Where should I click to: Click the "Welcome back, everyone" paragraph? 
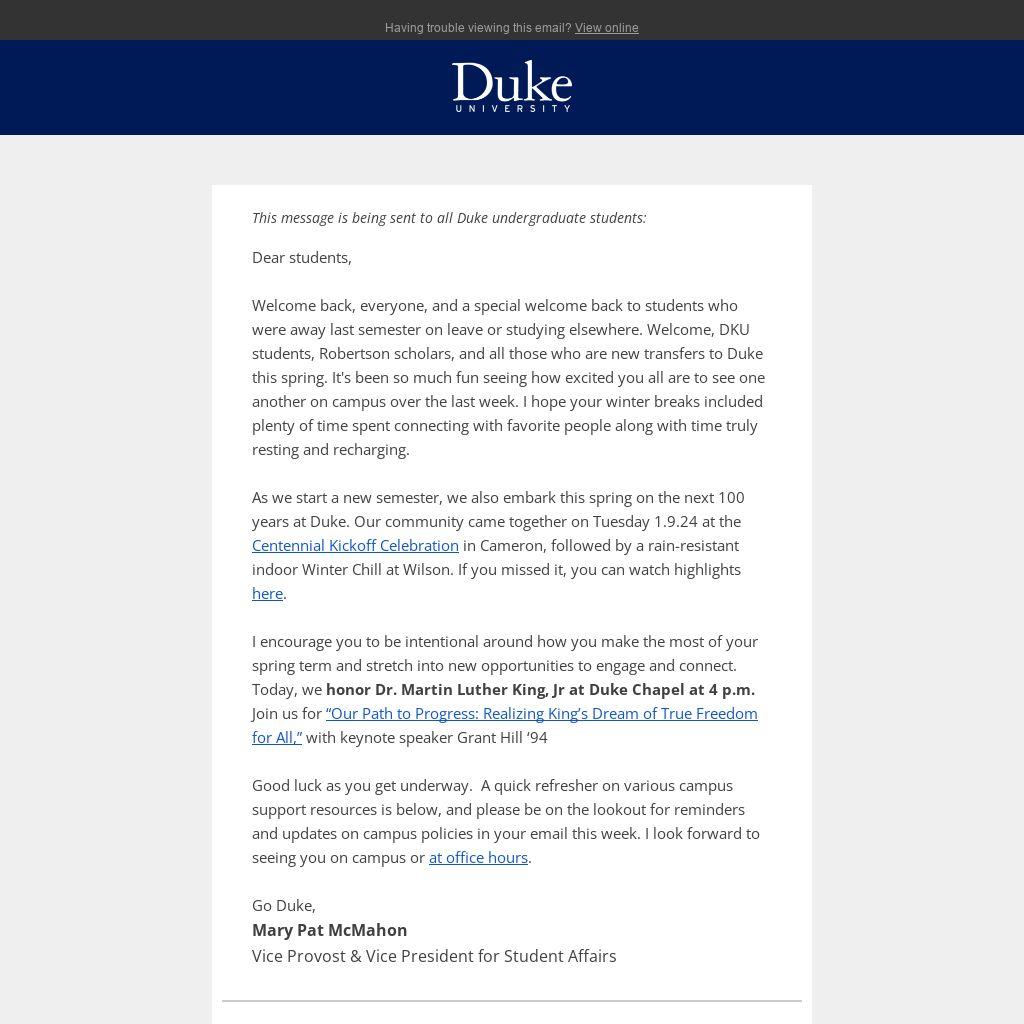(x=508, y=377)
